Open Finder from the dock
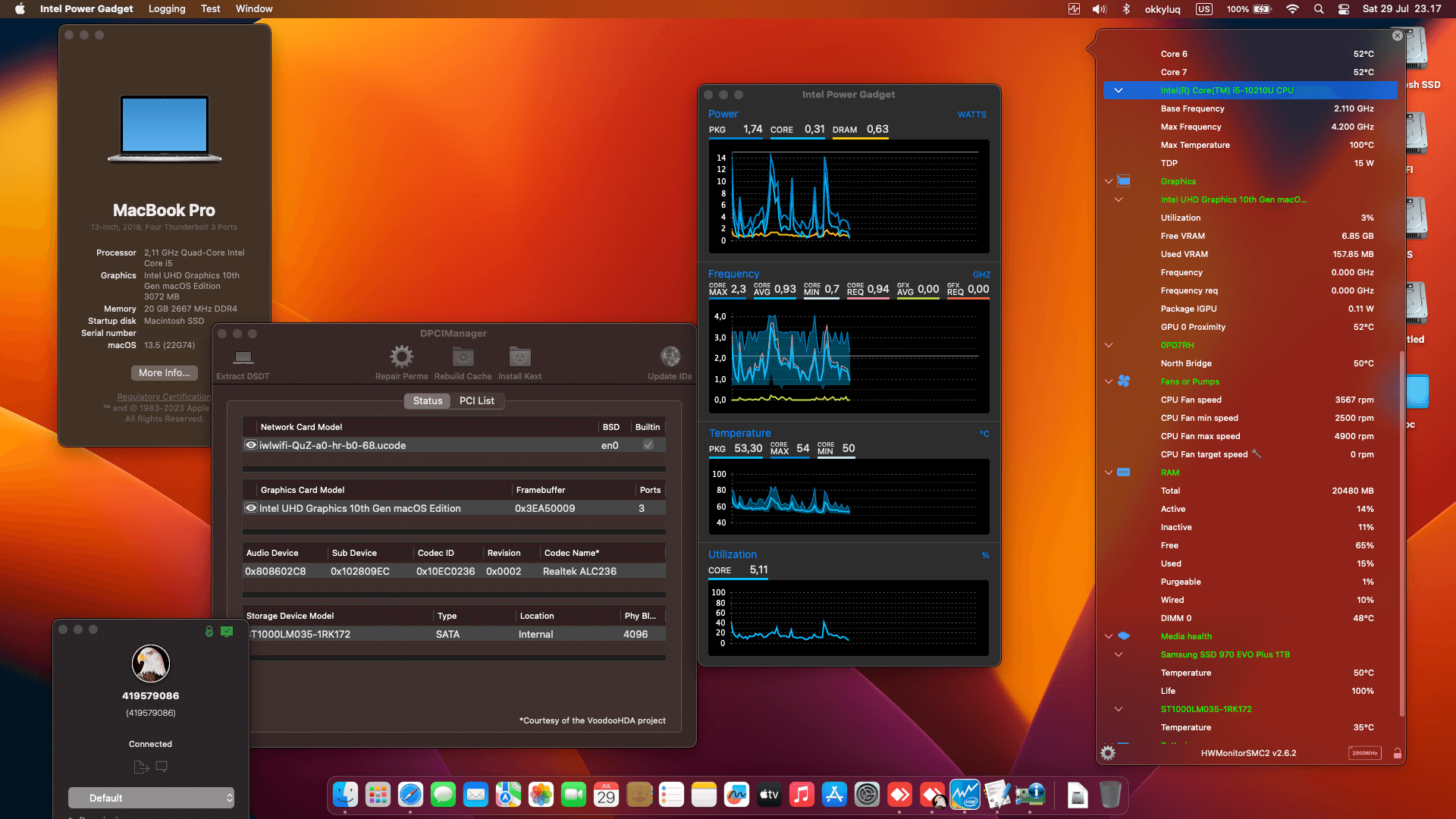This screenshot has height=819, width=1456. 346,795
